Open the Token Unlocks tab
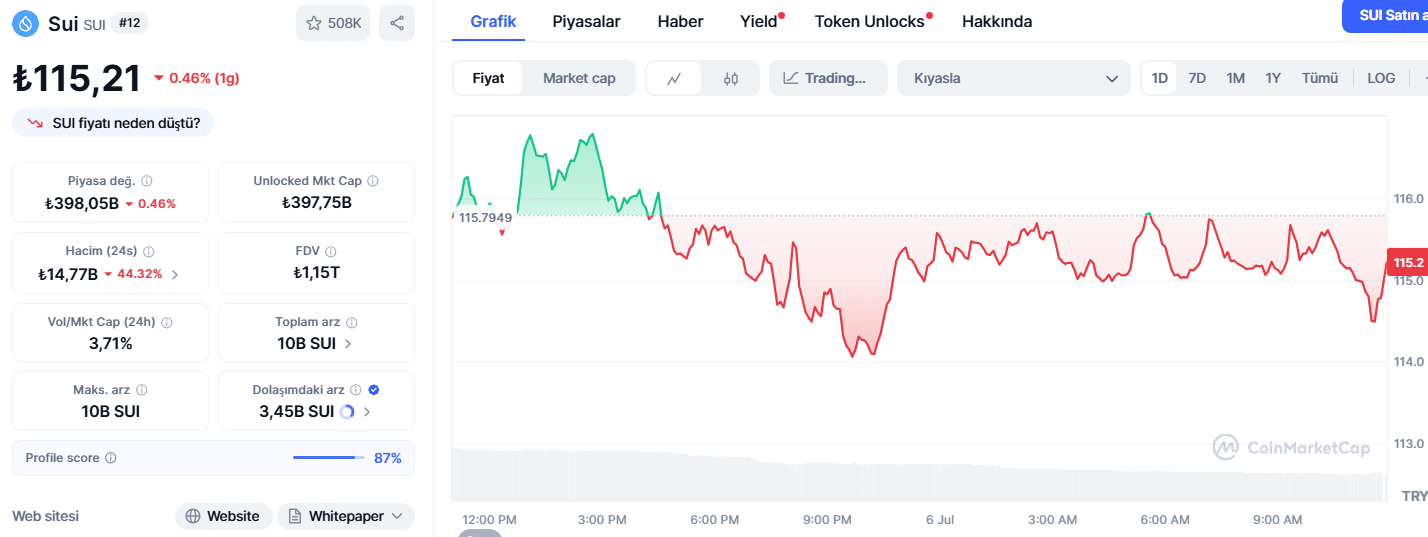 tap(870, 21)
